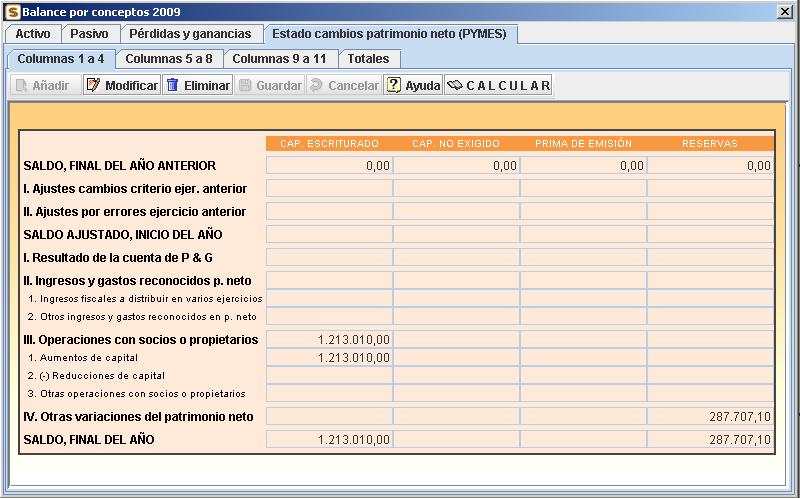Image resolution: width=800 pixels, height=498 pixels.
Task: Click the Cancelar undo arrow icon
Action: tap(316, 85)
